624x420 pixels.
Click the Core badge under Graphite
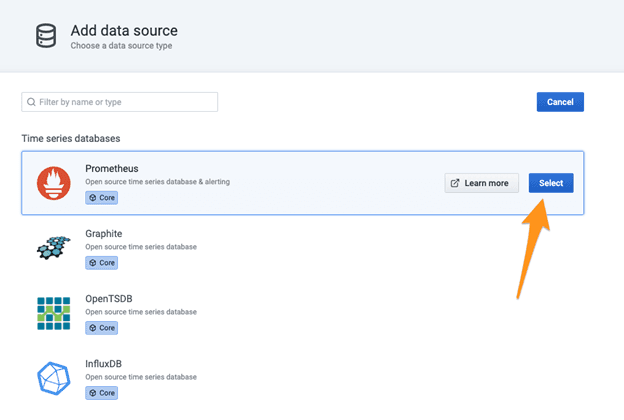pos(101,263)
